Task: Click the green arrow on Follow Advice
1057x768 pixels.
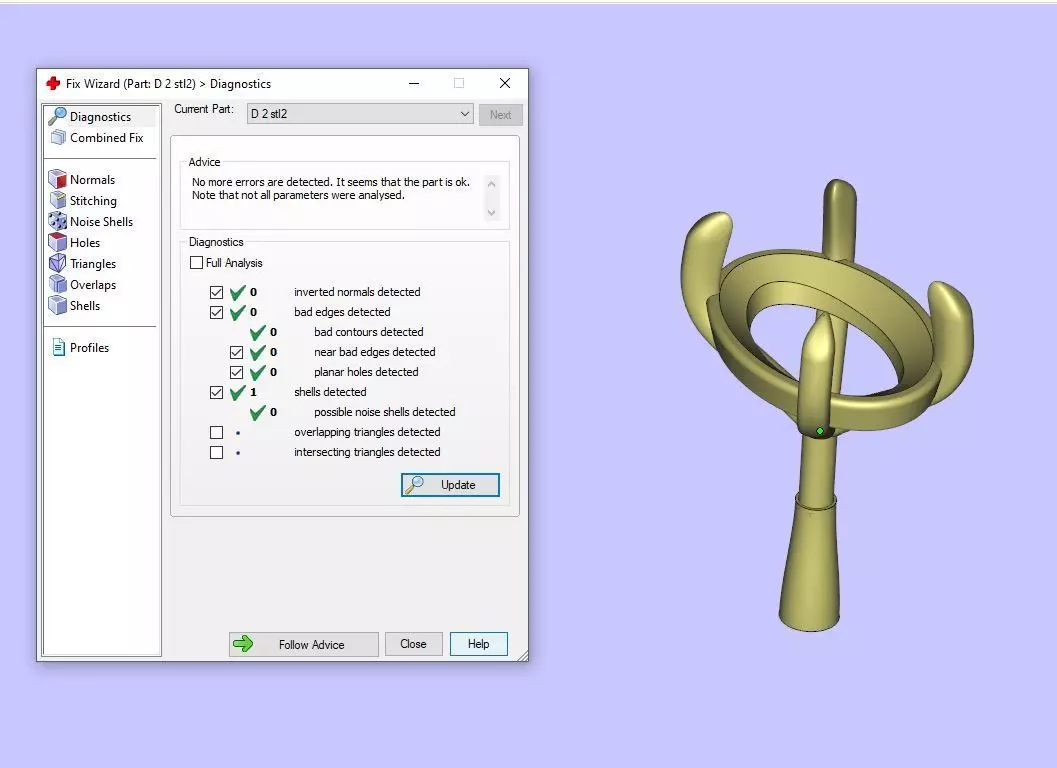Action: 243,644
